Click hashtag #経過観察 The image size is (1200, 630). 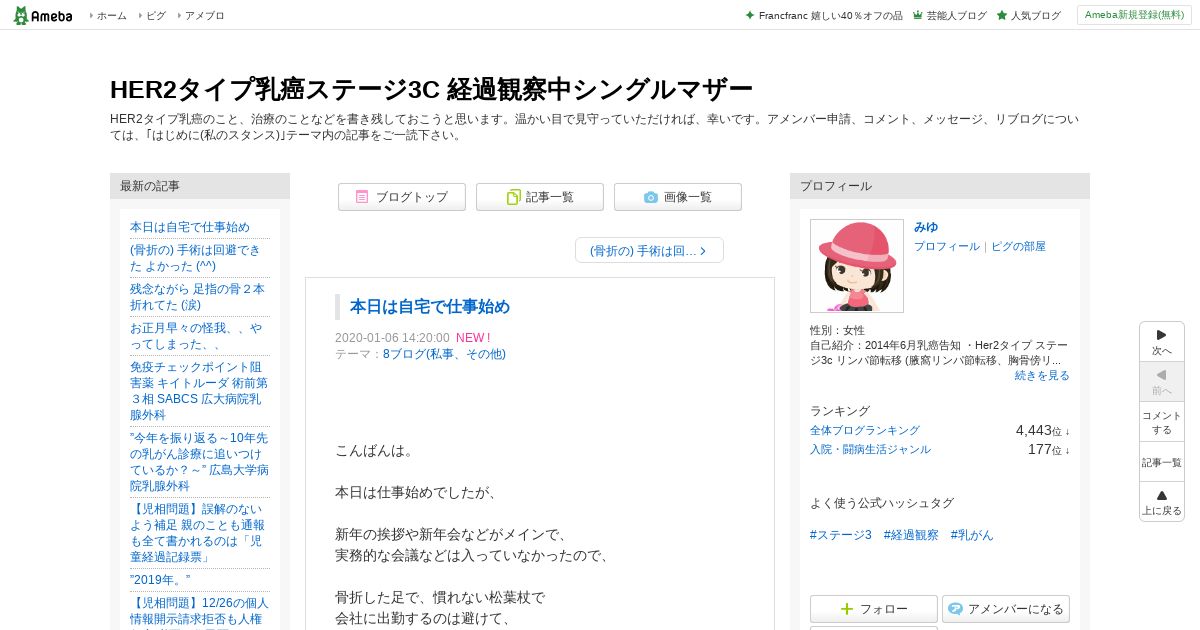click(x=911, y=535)
